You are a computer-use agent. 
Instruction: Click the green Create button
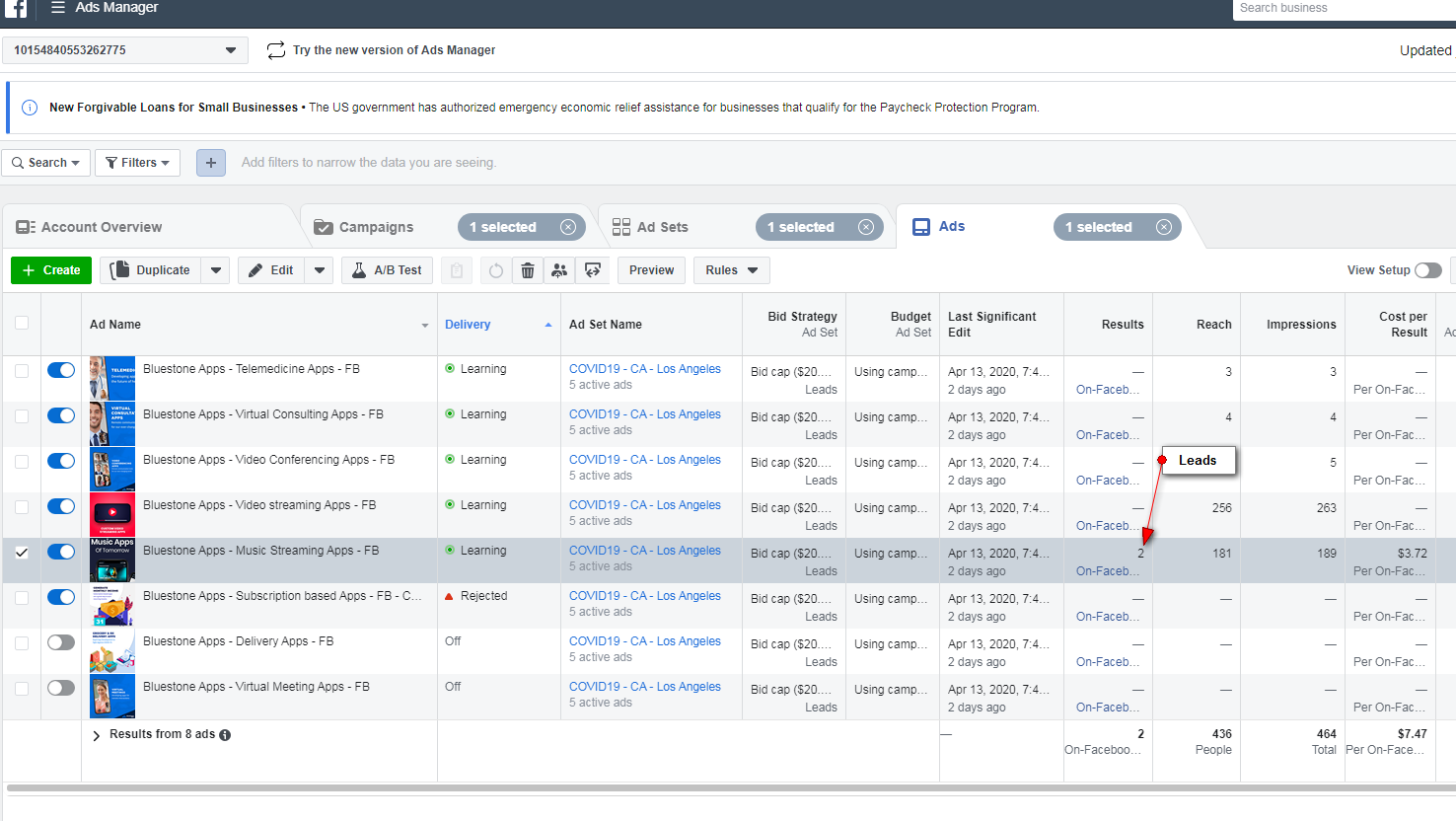click(51, 270)
